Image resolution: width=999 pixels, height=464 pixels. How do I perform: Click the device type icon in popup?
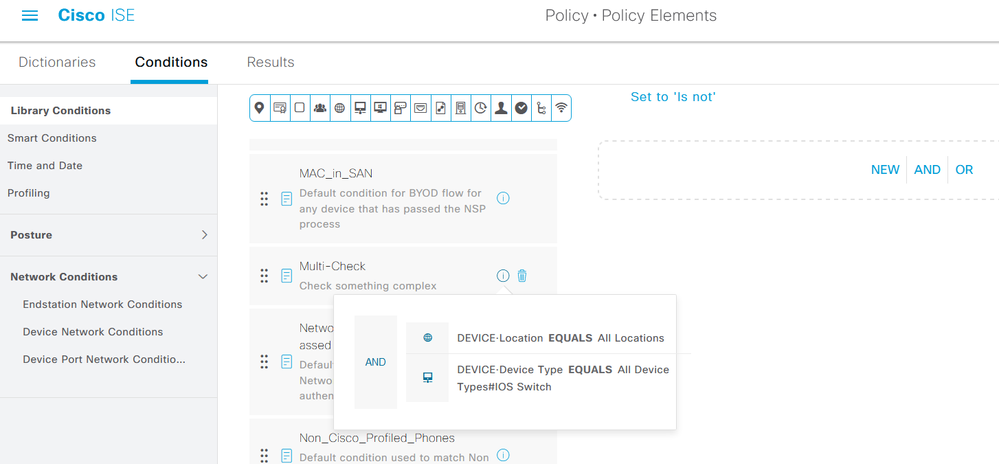coord(428,378)
